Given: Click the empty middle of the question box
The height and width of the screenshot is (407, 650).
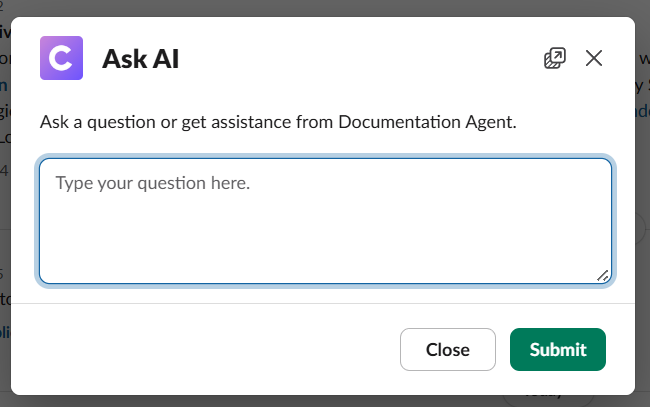Looking at the screenshot, I should (x=325, y=235).
